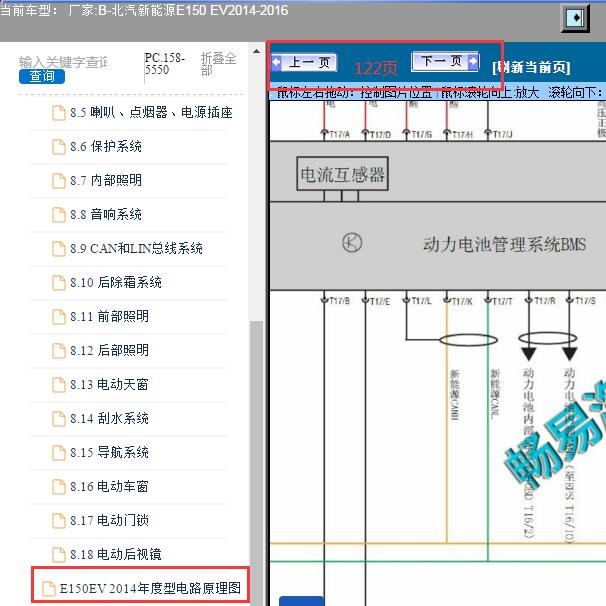
Task: Click the document icon beside 8.15 导航系统
Action: point(59,453)
